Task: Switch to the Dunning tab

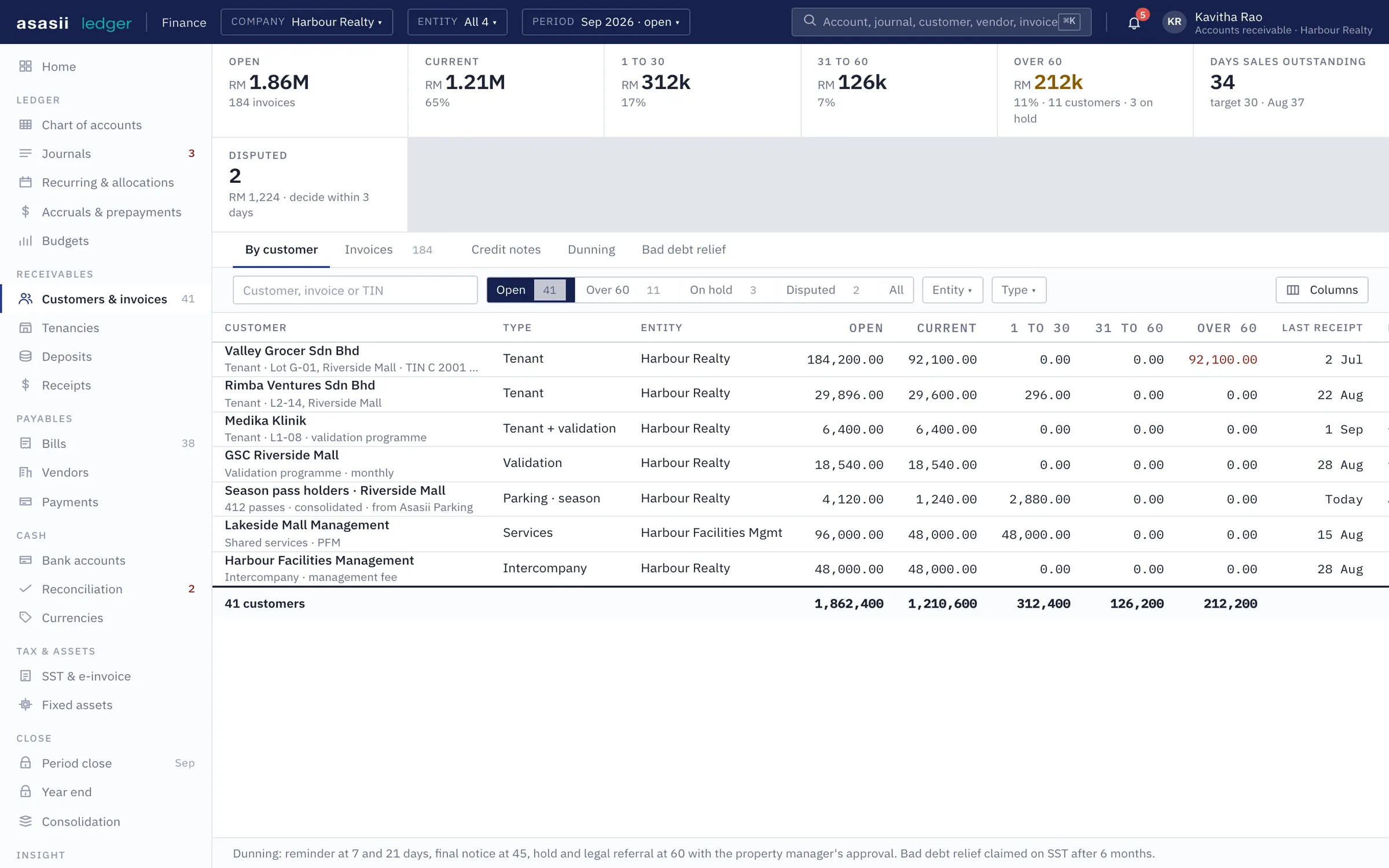Action: (591, 249)
